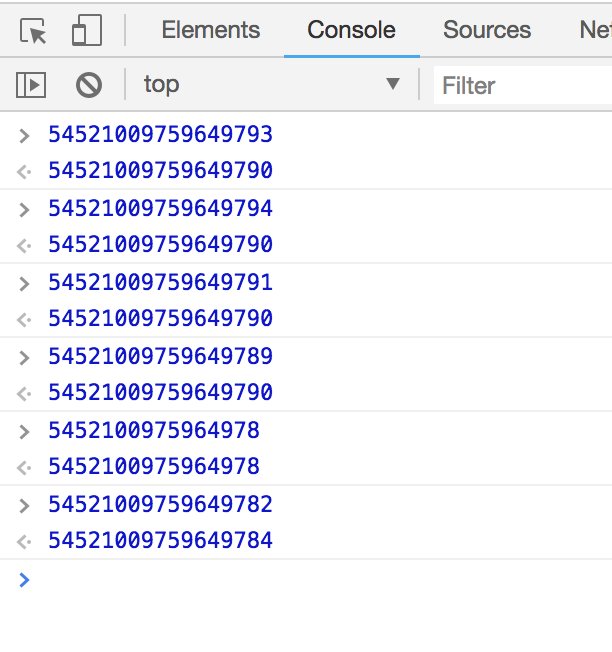Open the Elements tab
This screenshot has height=652, width=612.
pos(211,30)
